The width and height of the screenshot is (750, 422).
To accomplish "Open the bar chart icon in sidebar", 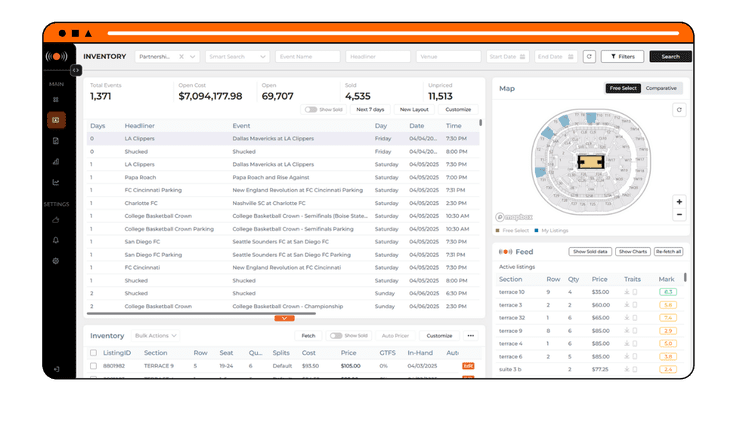I will [56, 161].
